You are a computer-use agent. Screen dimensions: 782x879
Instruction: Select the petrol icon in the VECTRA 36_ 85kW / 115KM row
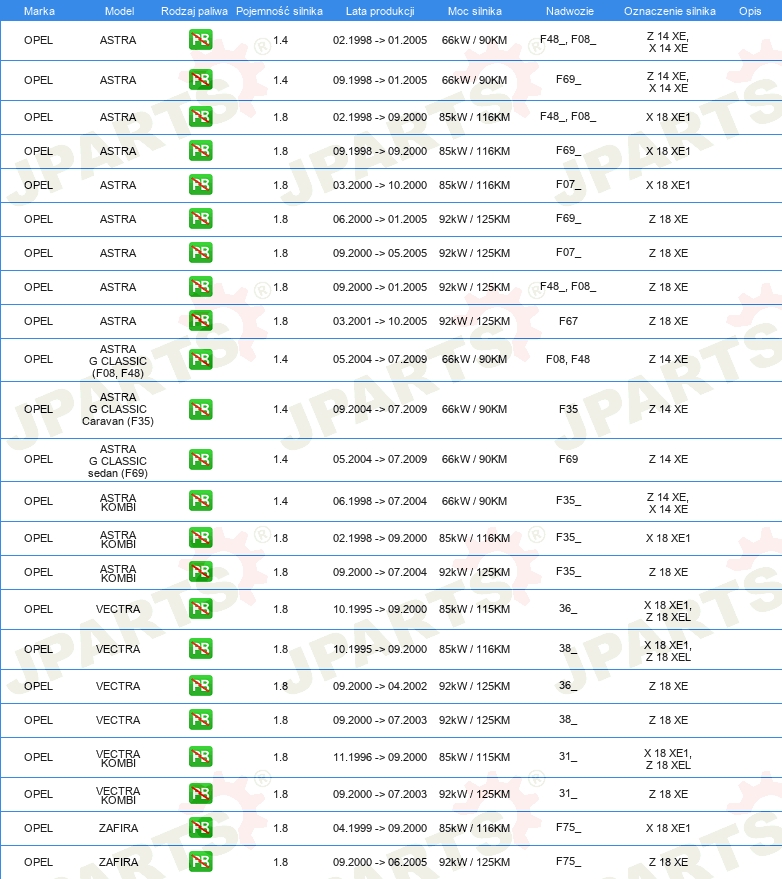click(201, 609)
